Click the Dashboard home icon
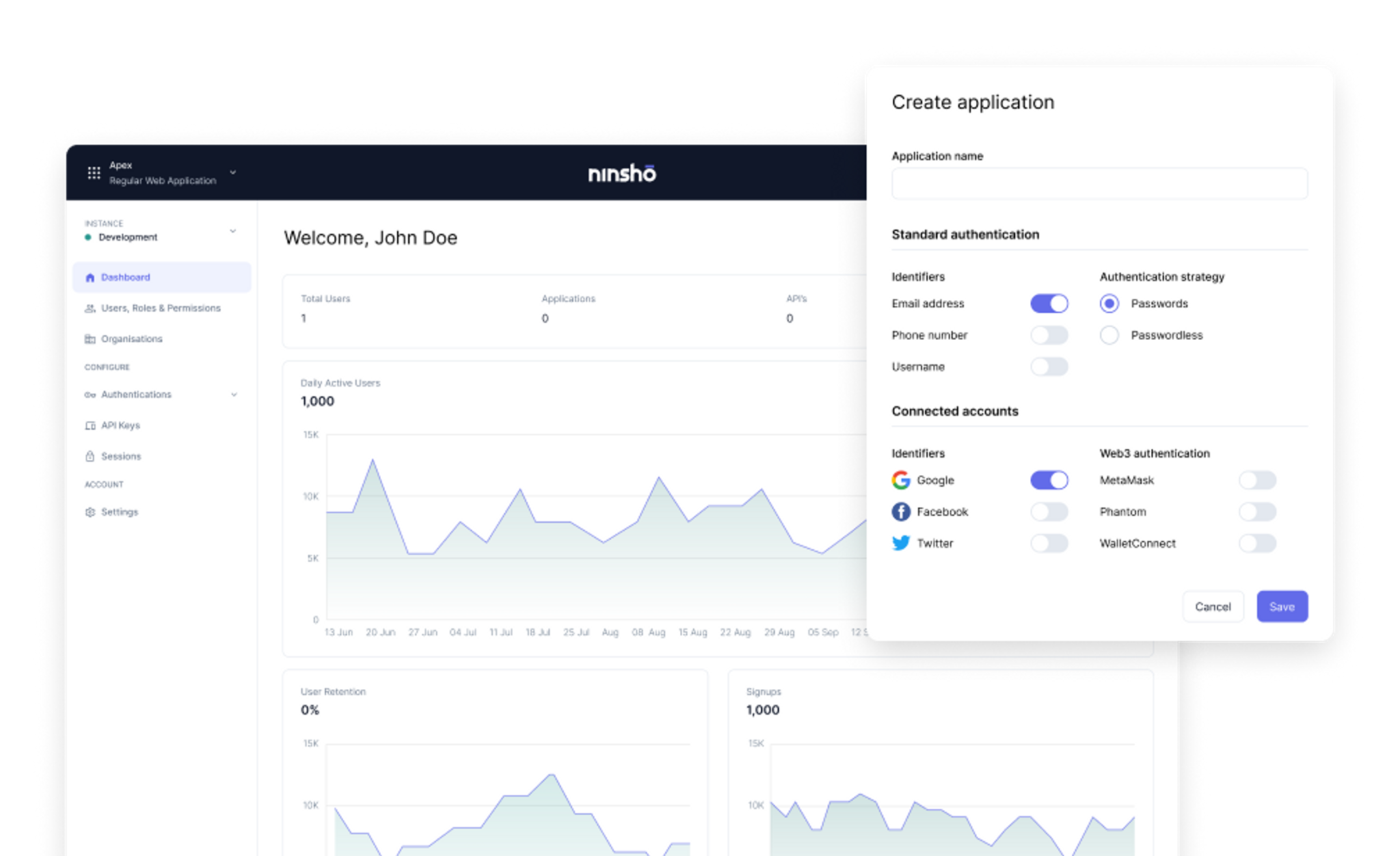 (90, 278)
